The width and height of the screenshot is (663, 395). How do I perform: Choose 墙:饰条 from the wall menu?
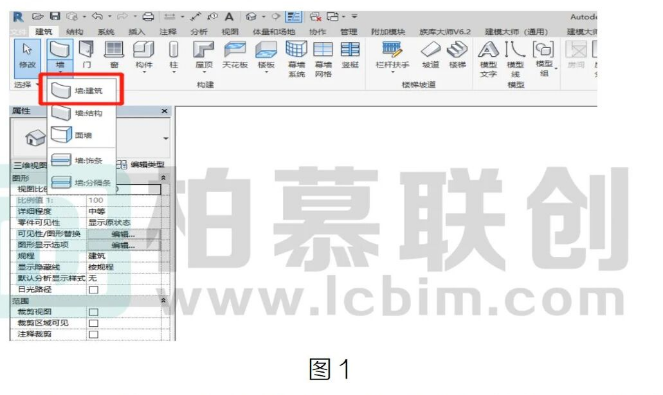[81, 160]
